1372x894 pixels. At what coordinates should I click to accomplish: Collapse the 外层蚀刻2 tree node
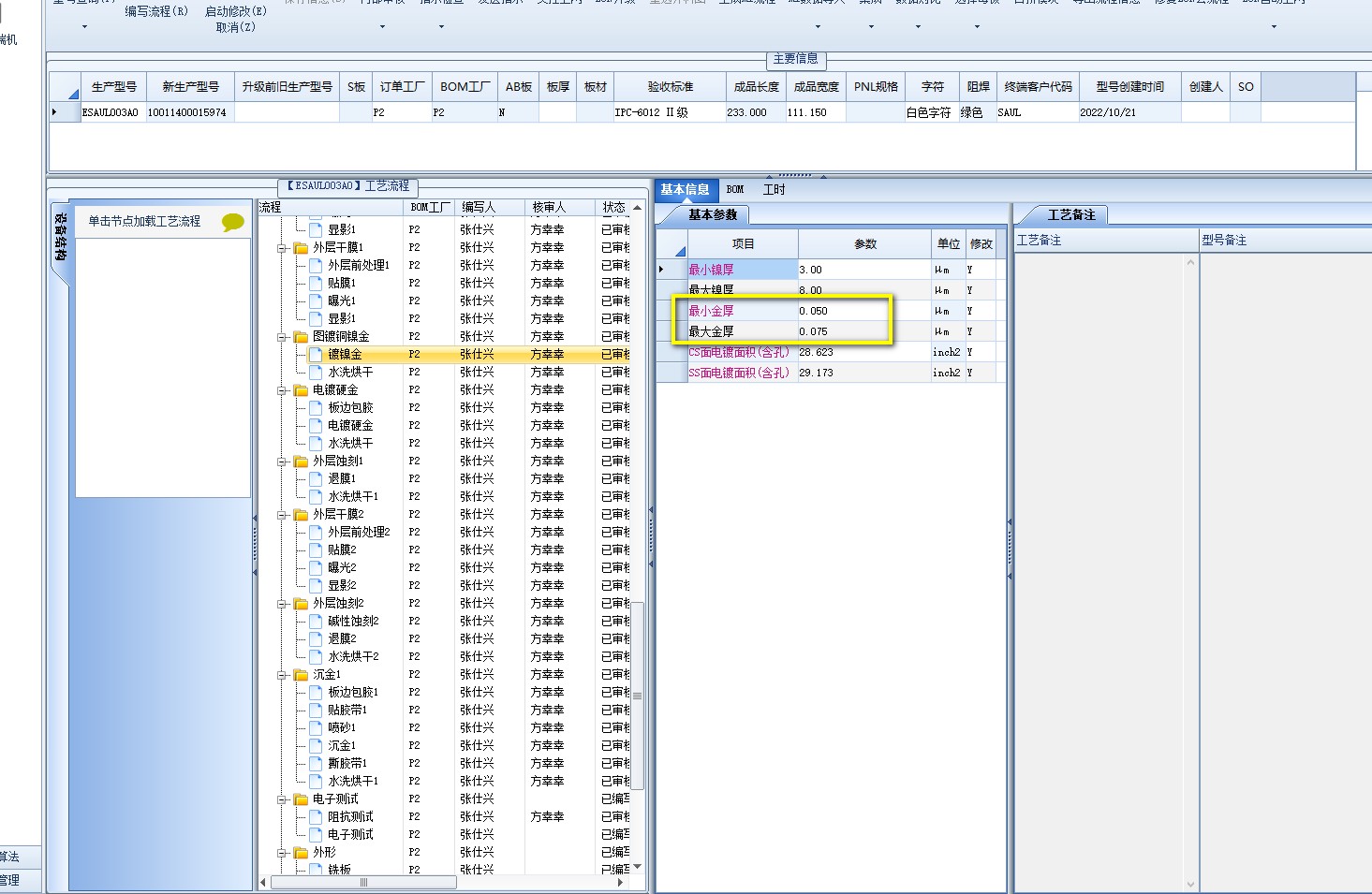(x=282, y=604)
